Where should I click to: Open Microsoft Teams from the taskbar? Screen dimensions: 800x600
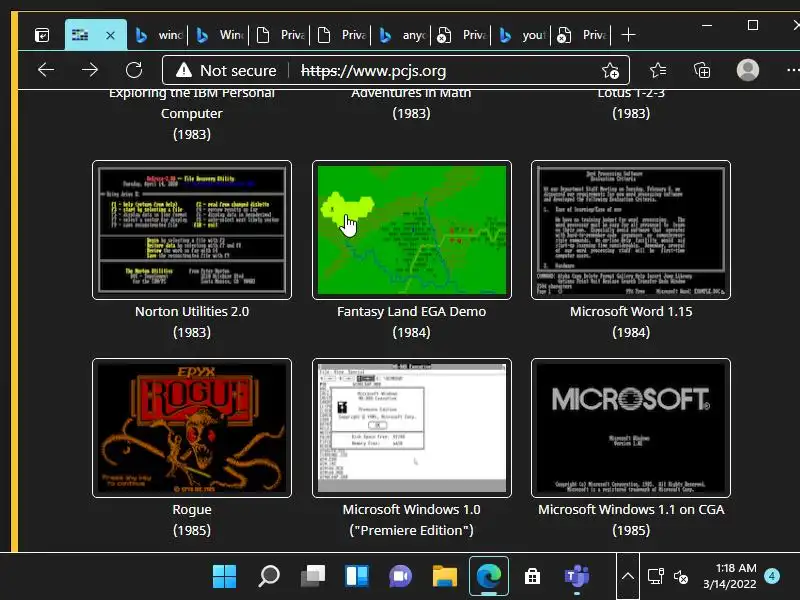[x=577, y=577]
